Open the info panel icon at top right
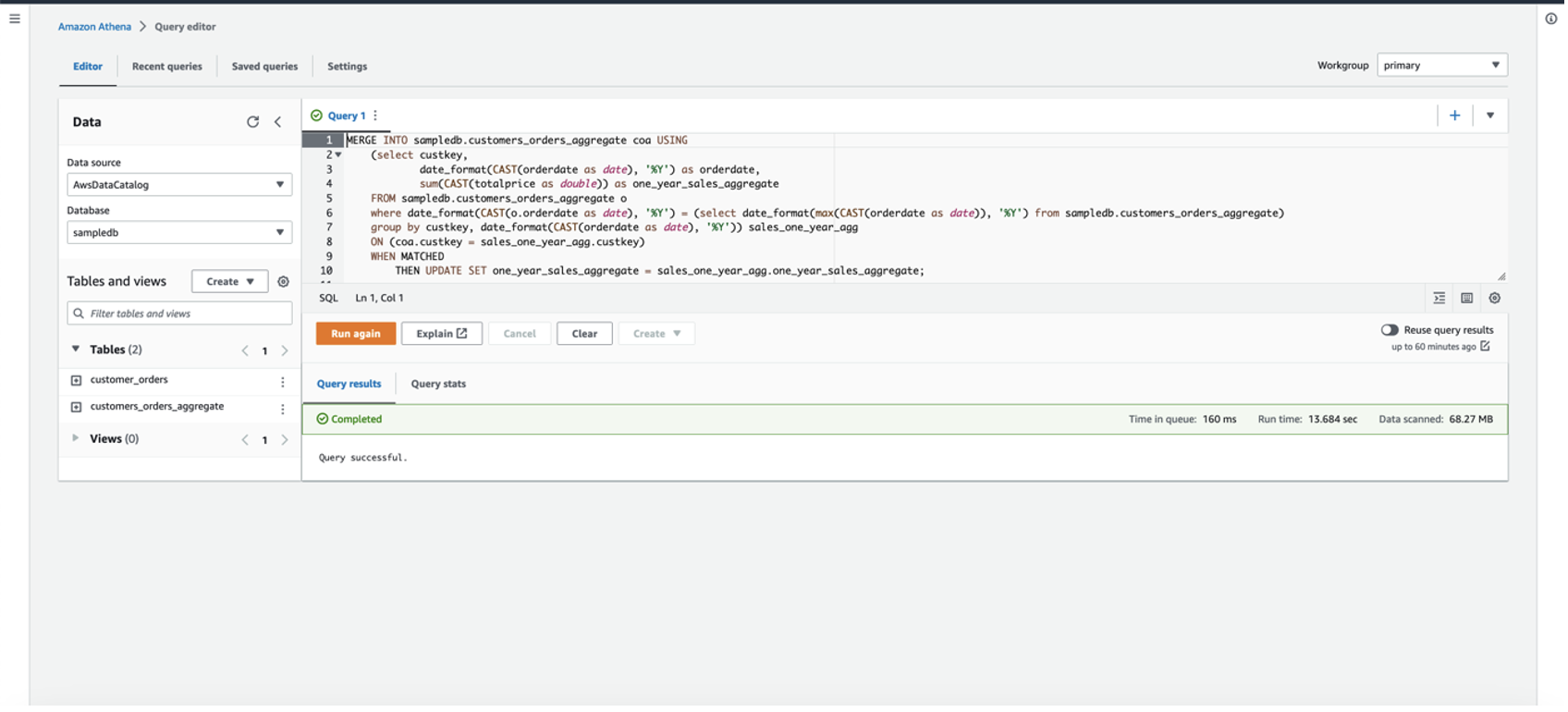The height and width of the screenshot is (712, 1568). 1551,18
